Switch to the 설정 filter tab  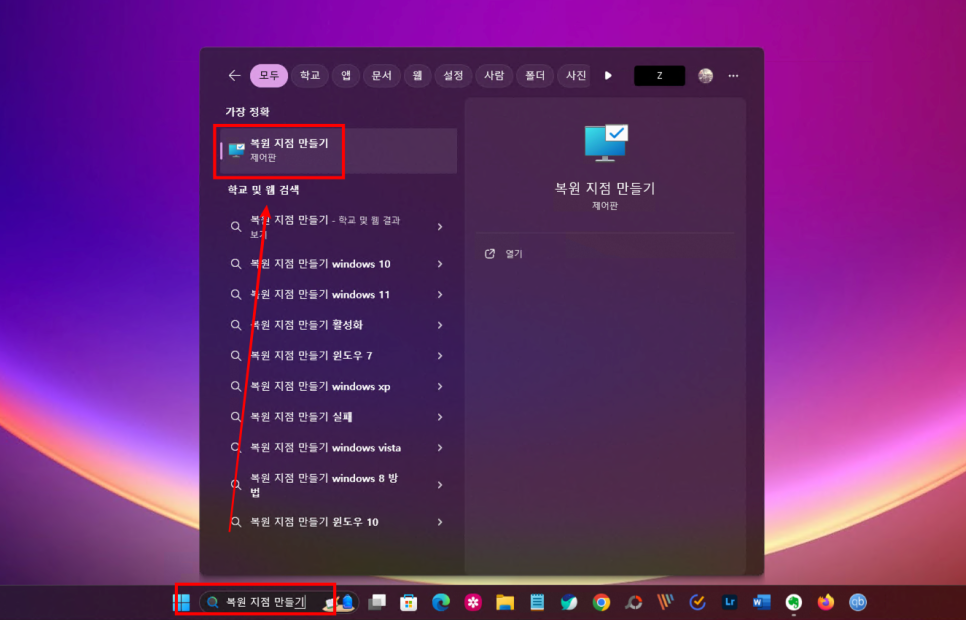tap(453, 76)
